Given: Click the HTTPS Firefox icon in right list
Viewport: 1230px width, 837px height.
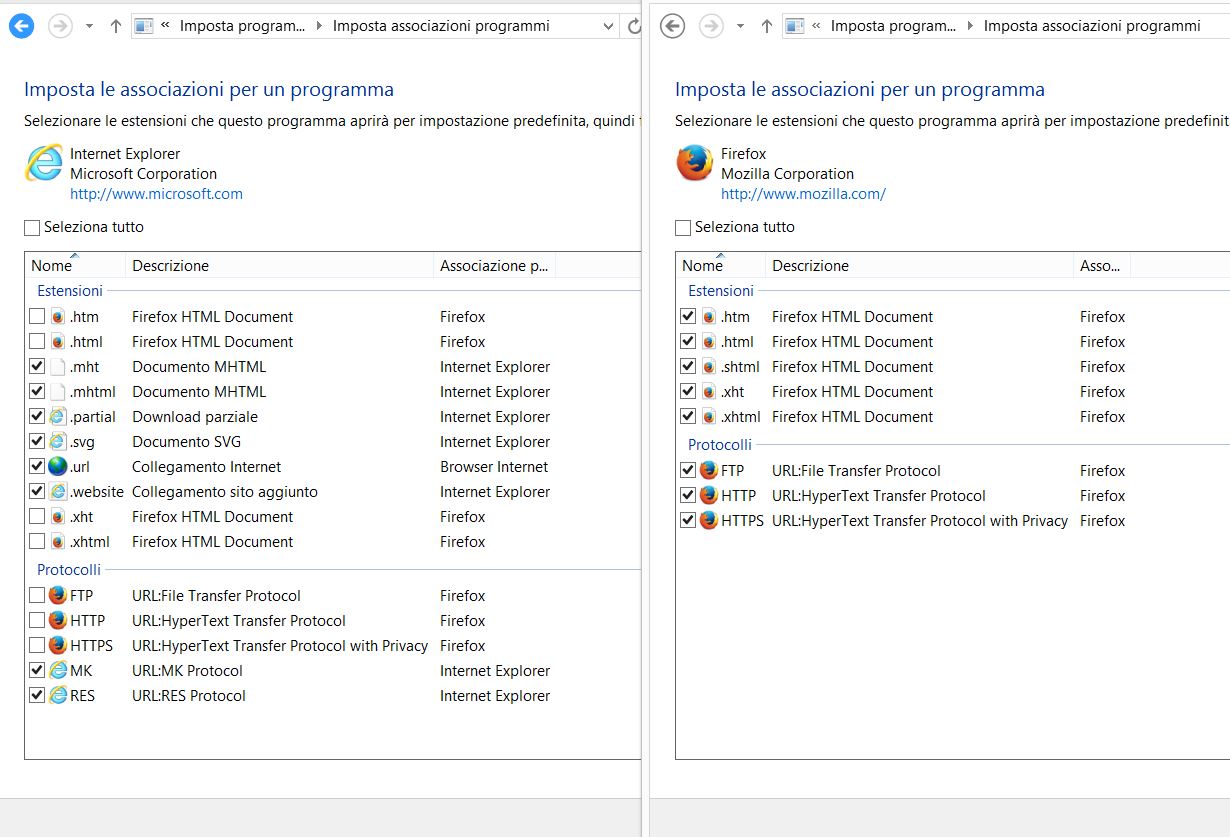Looking at the screenshot, I should tap(709, 520).
